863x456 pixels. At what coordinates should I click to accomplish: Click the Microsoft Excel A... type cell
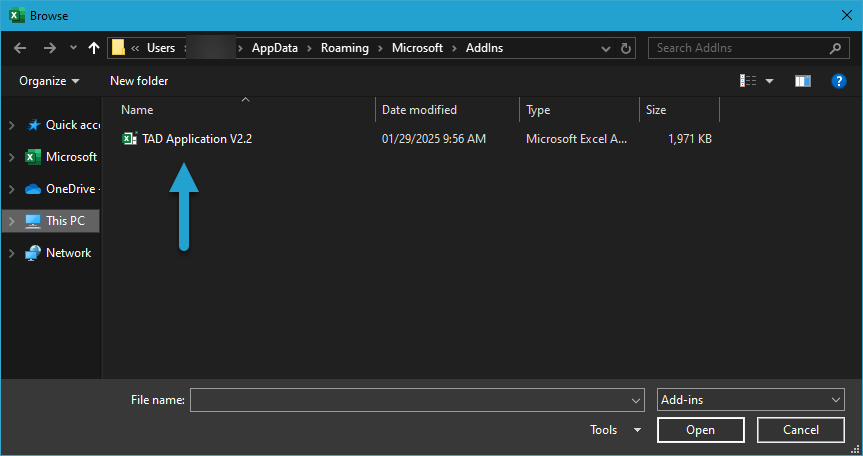(576, 139)
